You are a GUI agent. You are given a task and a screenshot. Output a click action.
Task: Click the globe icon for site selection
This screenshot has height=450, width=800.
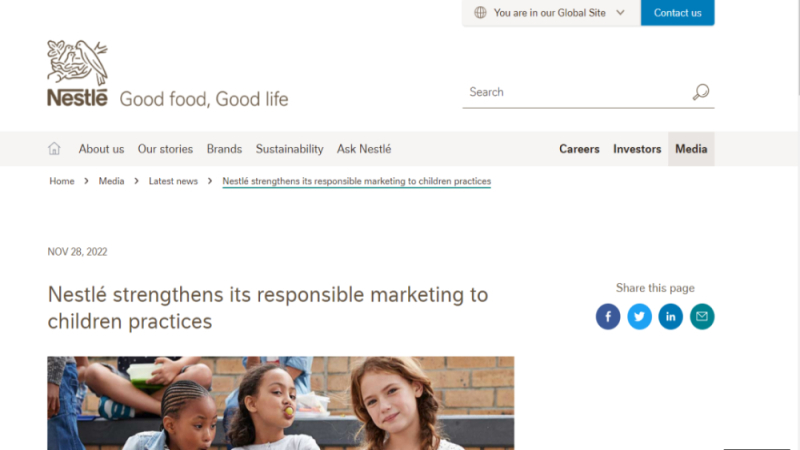point(480,13)
